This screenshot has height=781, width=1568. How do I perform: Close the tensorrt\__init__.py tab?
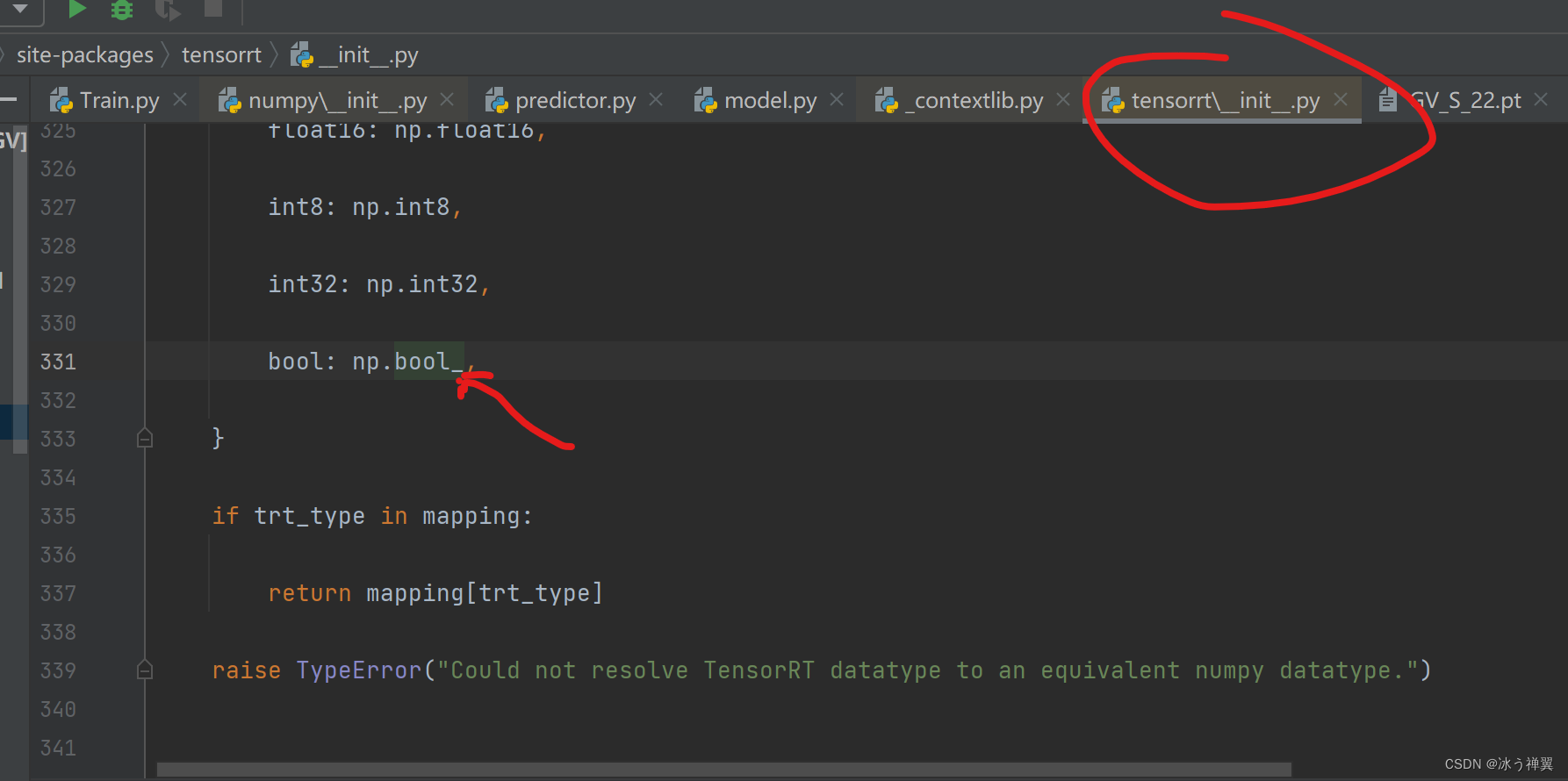pos(1341,99)
